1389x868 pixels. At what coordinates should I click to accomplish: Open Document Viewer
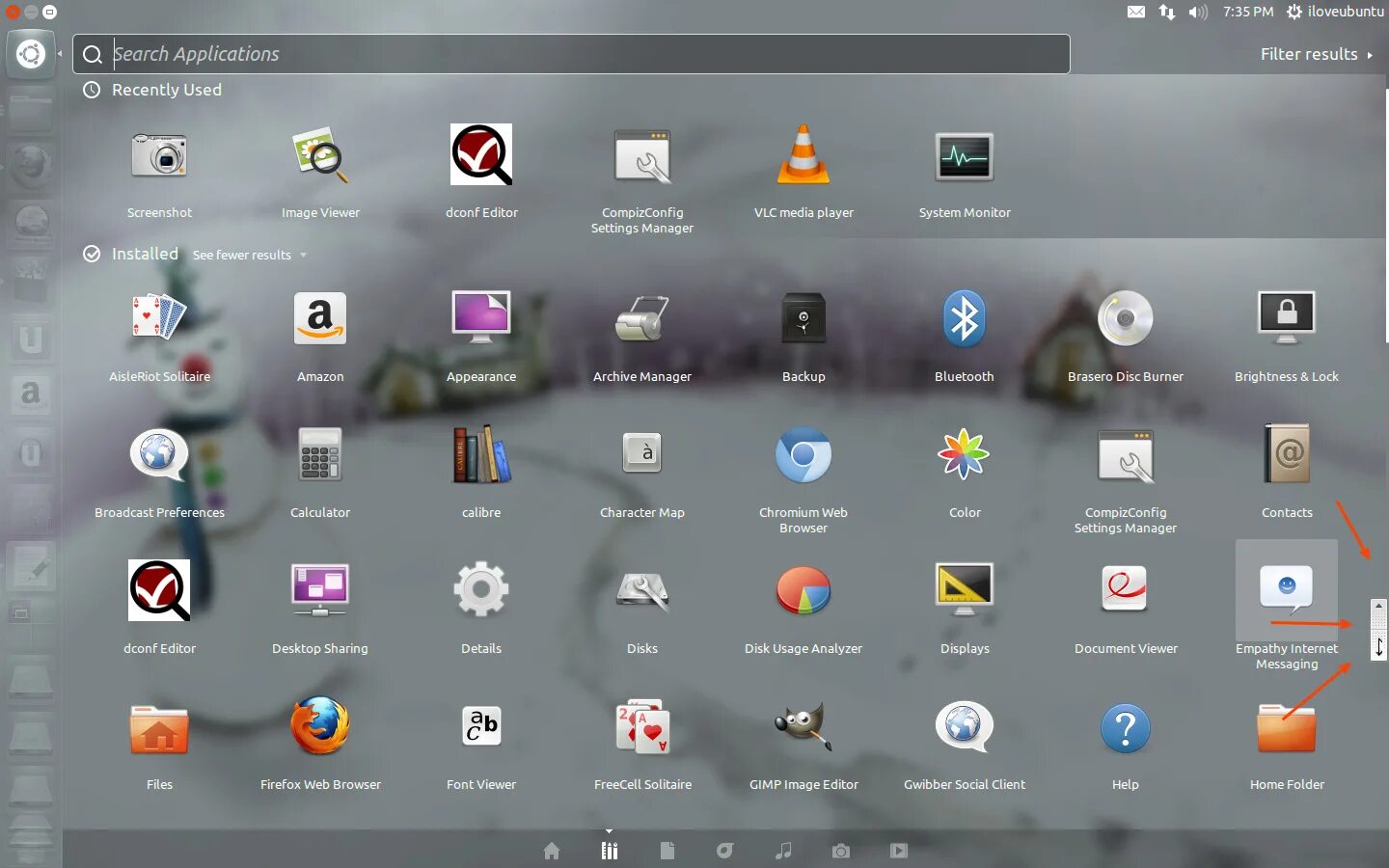(1126, 588)
